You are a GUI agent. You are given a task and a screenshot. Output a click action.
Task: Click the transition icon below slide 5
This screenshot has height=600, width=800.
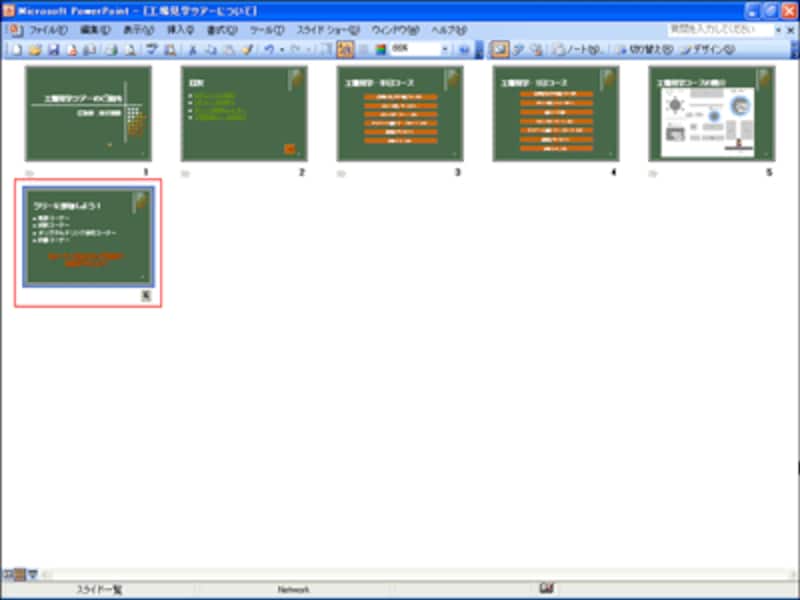[653, 173]
